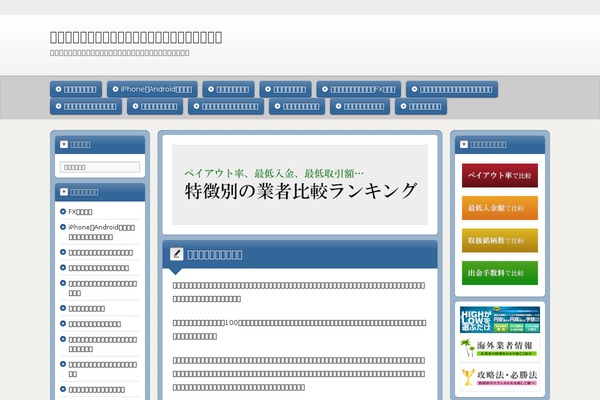Open the 特徴別の業者比較ランキング banner
Image resolution: width=600 pixels, height=400 pixels.
[x=300, y=184]
